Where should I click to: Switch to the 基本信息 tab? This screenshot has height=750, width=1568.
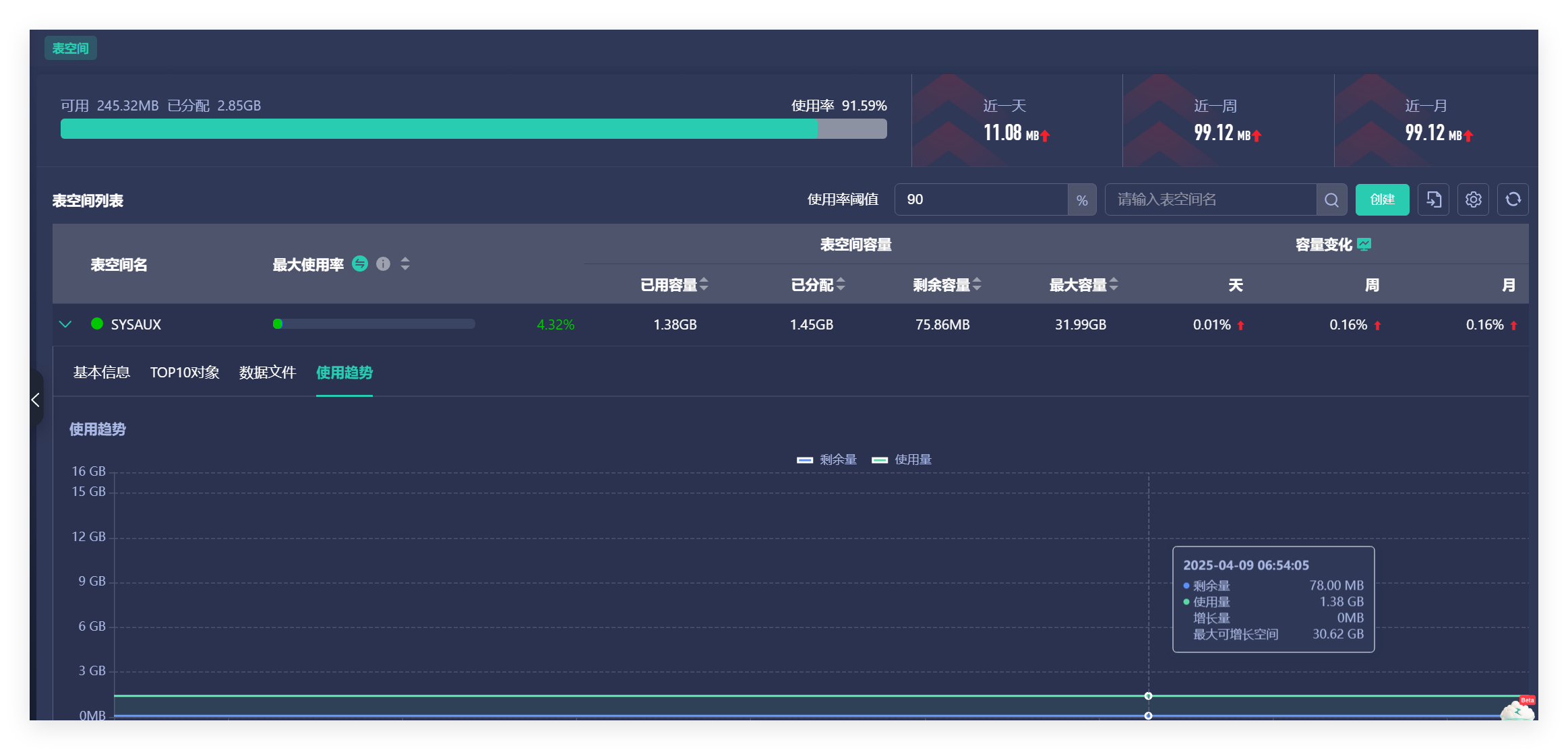[x=102, y=373]
